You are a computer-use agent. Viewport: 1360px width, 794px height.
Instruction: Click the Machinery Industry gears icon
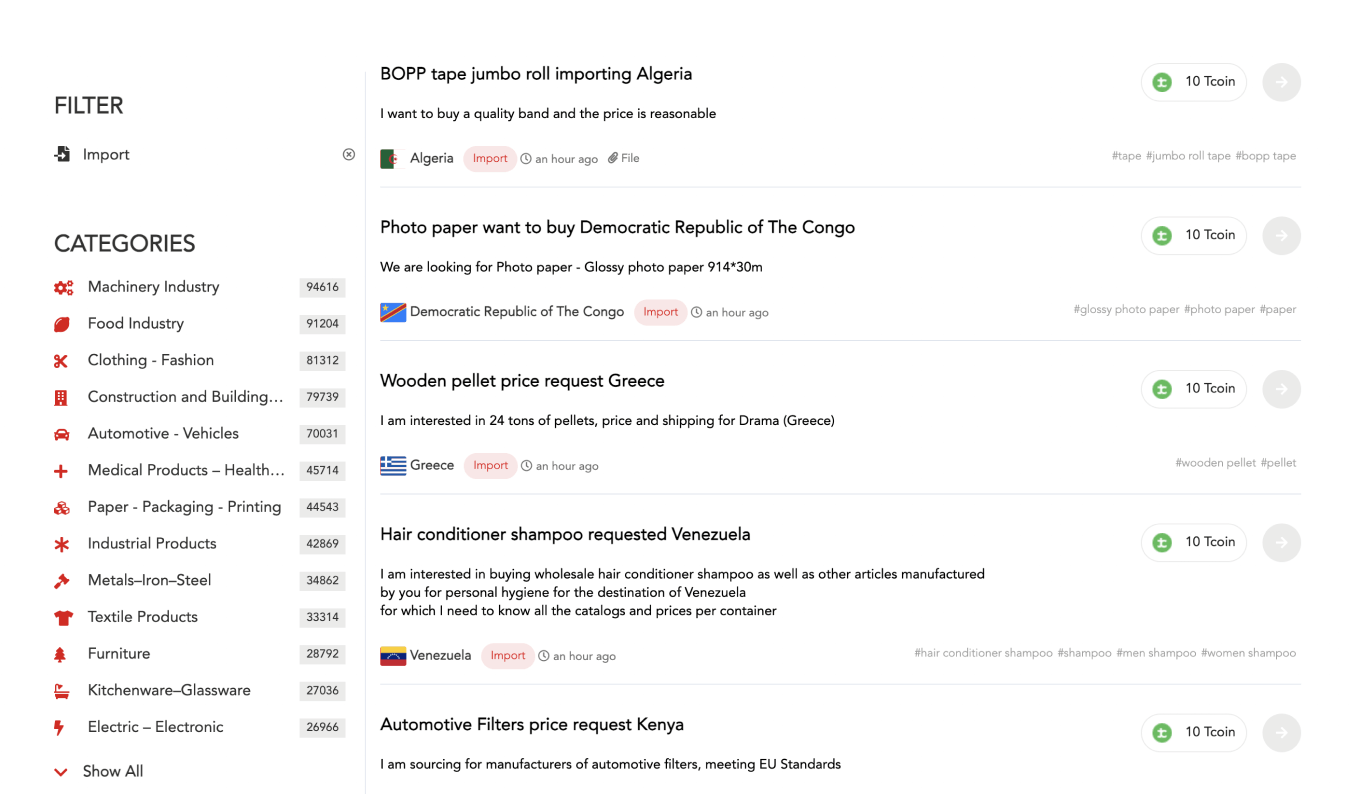pos(63,288)
